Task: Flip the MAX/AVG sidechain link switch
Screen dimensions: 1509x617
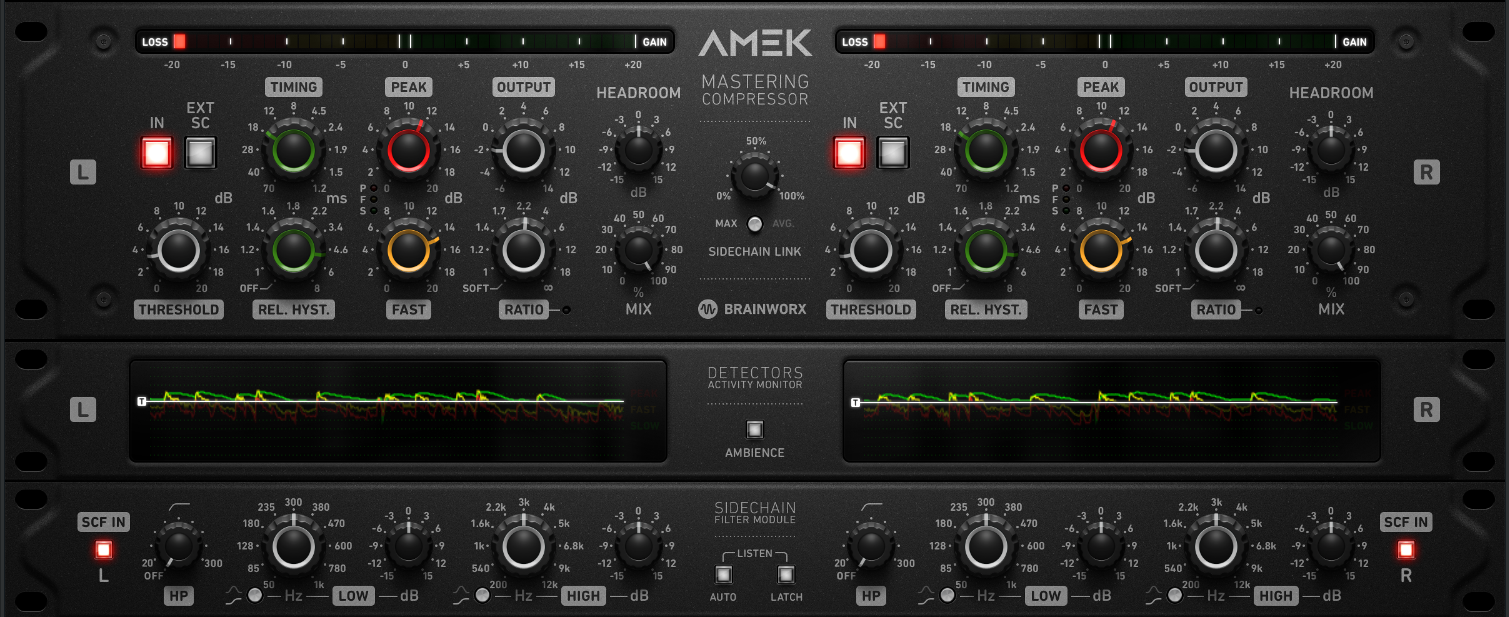Action: coord(755,224)
